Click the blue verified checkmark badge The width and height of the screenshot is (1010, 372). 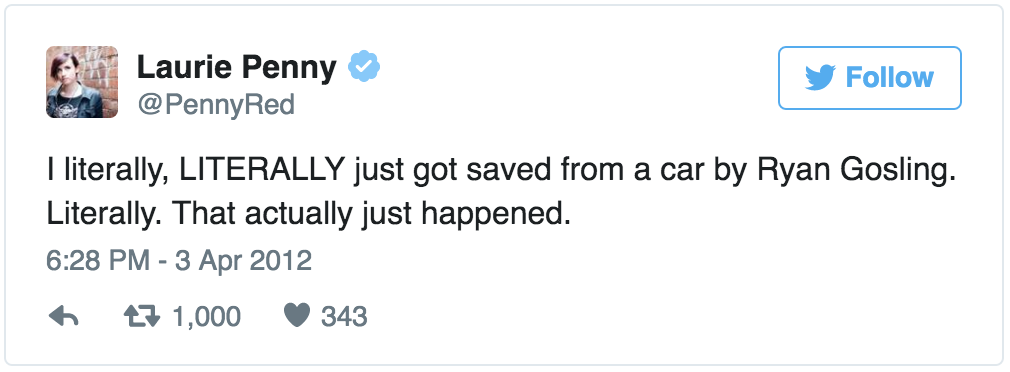point(365,67)
